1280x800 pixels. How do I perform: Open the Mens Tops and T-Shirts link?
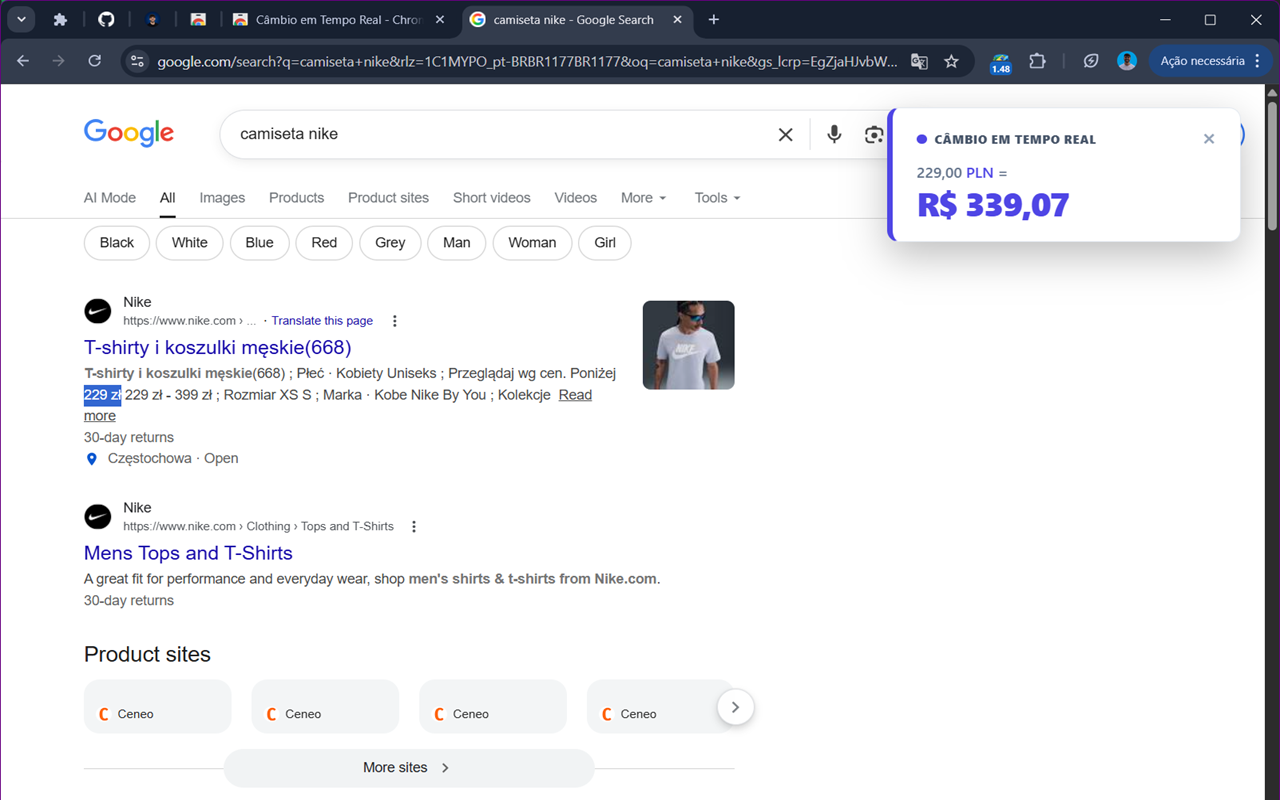pyautogui.click(x=188, y=553)
